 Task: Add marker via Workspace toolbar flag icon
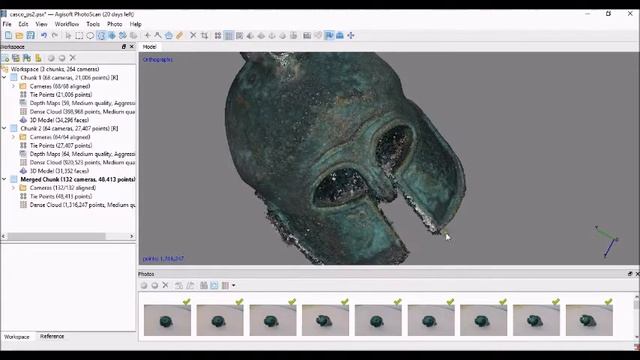(x=27, y=58)
